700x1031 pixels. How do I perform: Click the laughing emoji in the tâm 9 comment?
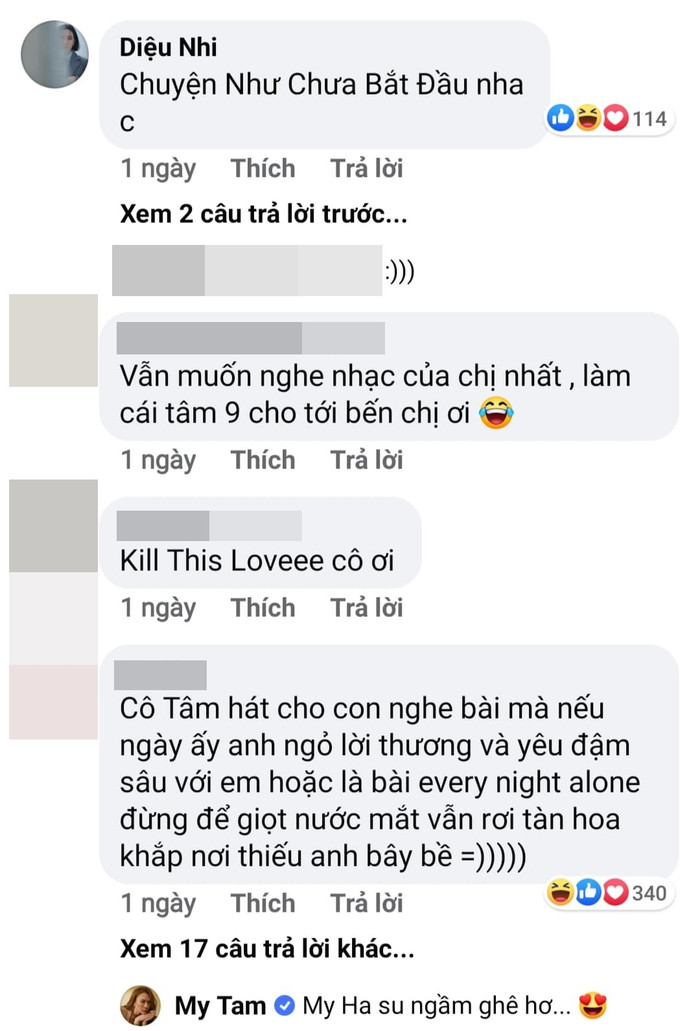coord(496,414)
